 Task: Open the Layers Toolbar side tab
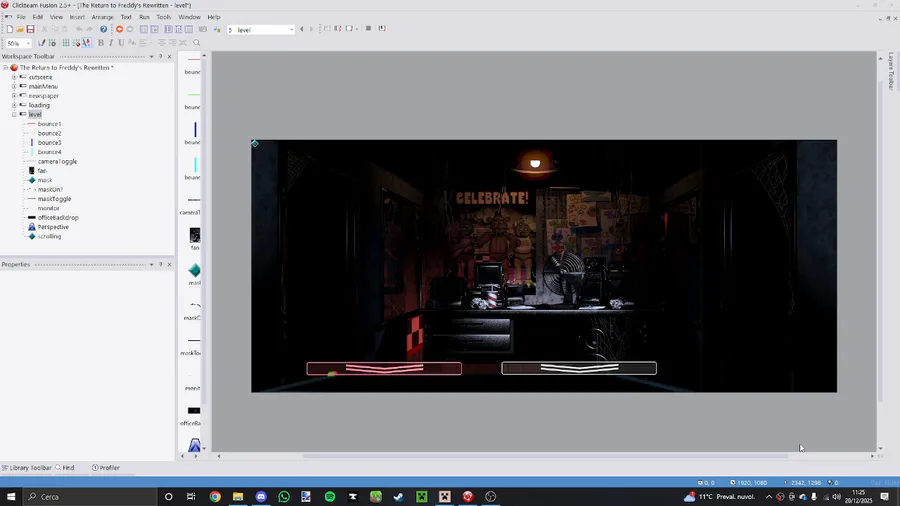(x=891, y=71)
